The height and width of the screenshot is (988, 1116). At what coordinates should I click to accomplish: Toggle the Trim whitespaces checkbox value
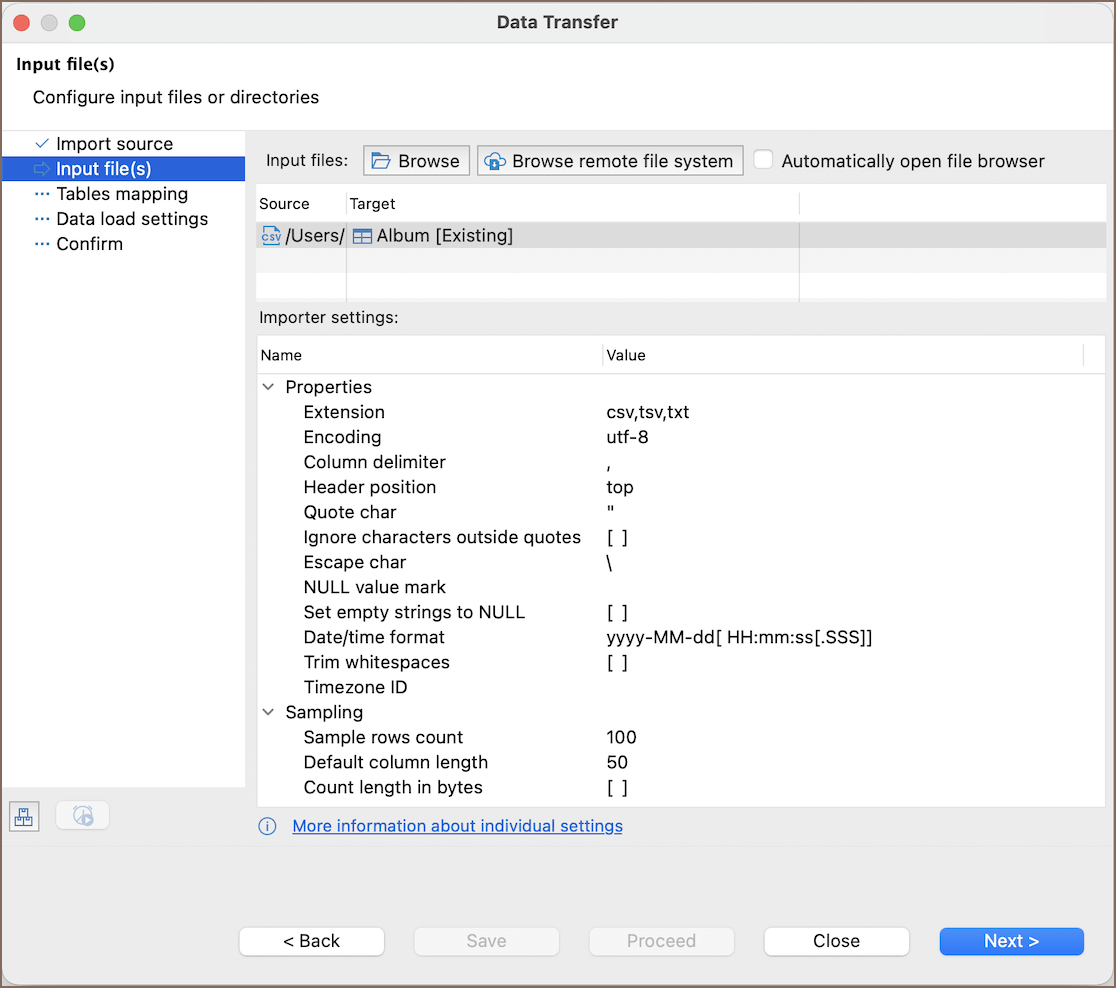(617, 662)
